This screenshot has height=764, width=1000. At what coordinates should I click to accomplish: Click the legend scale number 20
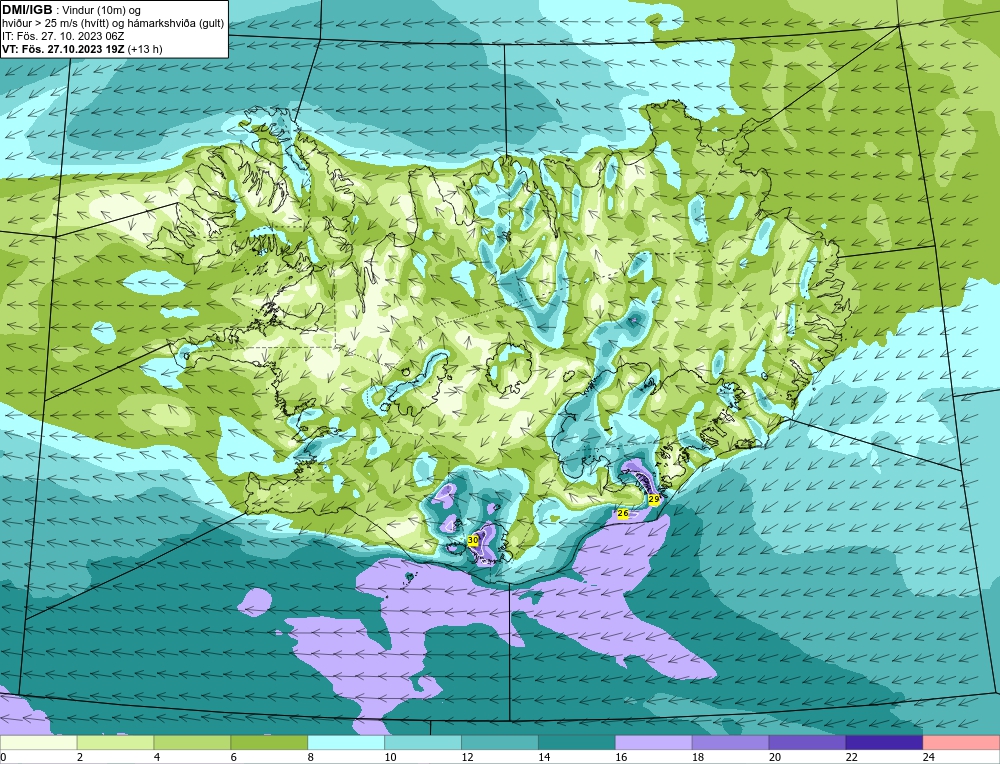pos(774,757)
